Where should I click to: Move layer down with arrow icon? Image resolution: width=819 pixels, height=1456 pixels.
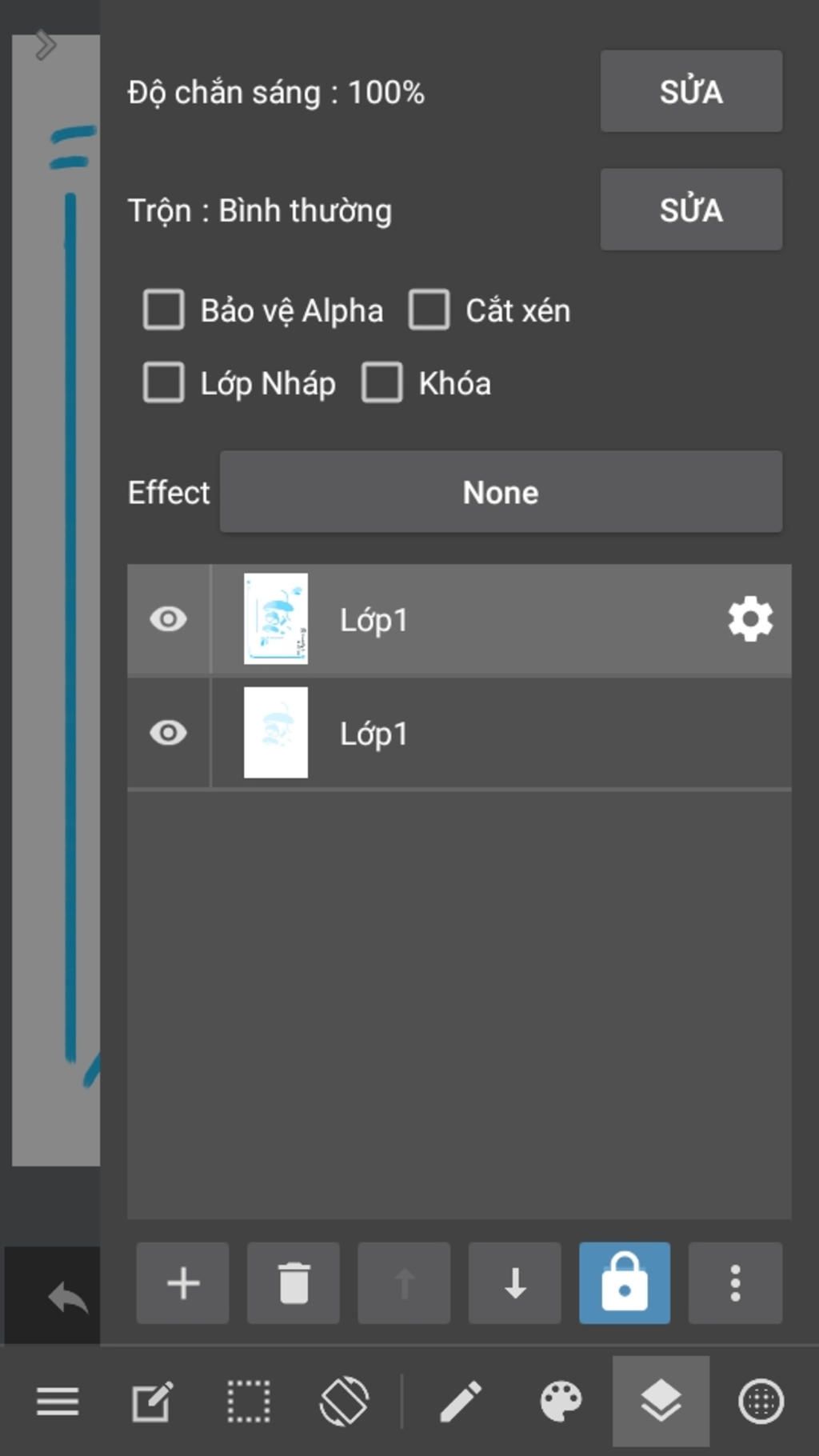point(514,1282)
